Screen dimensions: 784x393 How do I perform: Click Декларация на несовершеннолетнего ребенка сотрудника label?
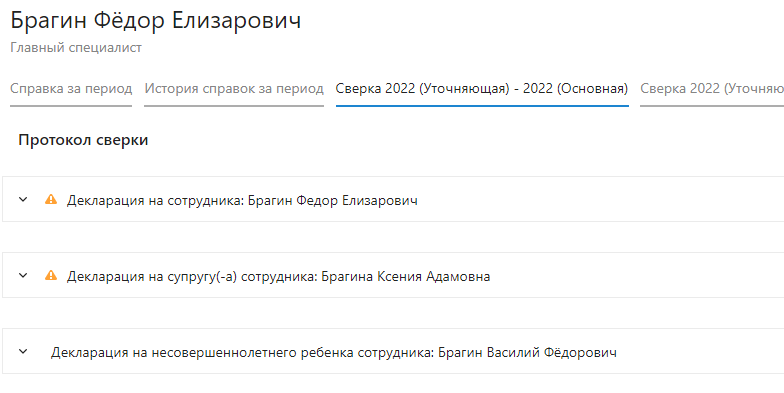click(242, 352)
